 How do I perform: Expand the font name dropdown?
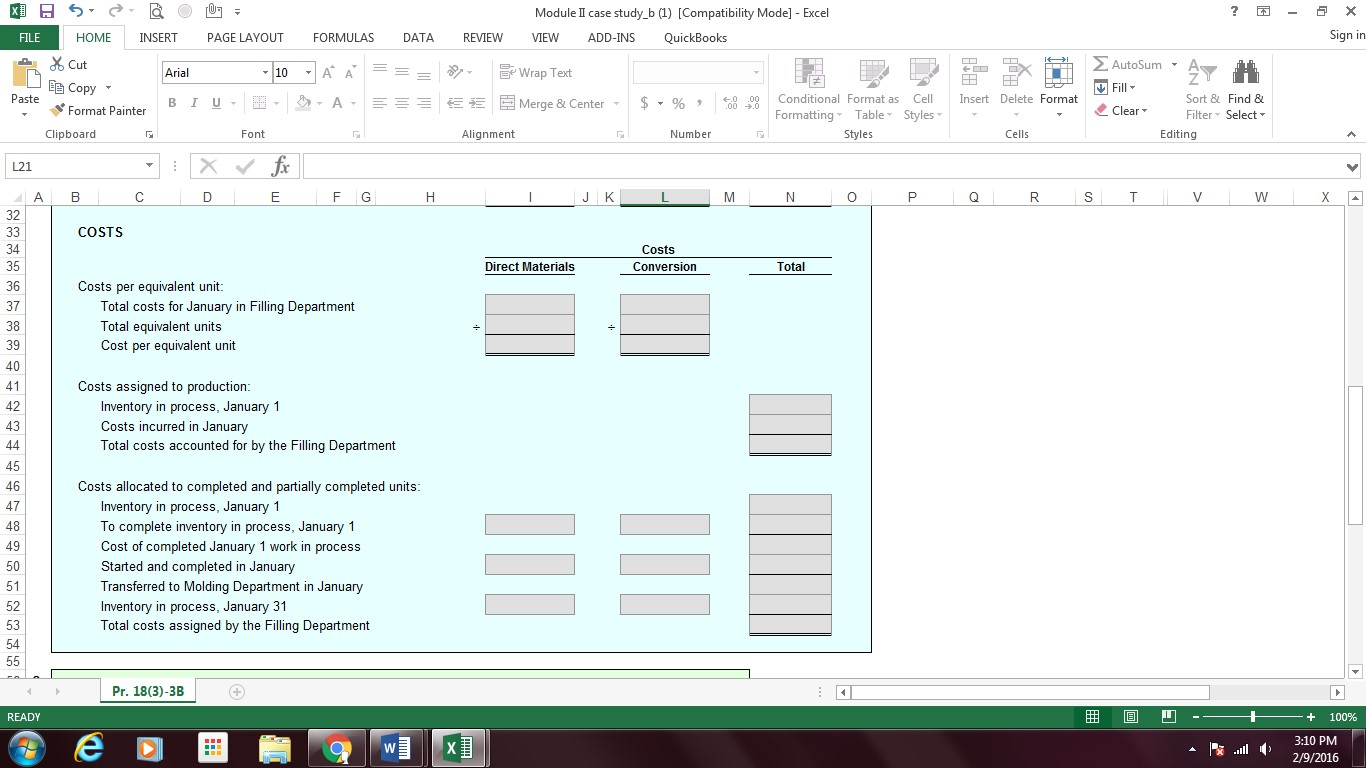pos(265,73)
